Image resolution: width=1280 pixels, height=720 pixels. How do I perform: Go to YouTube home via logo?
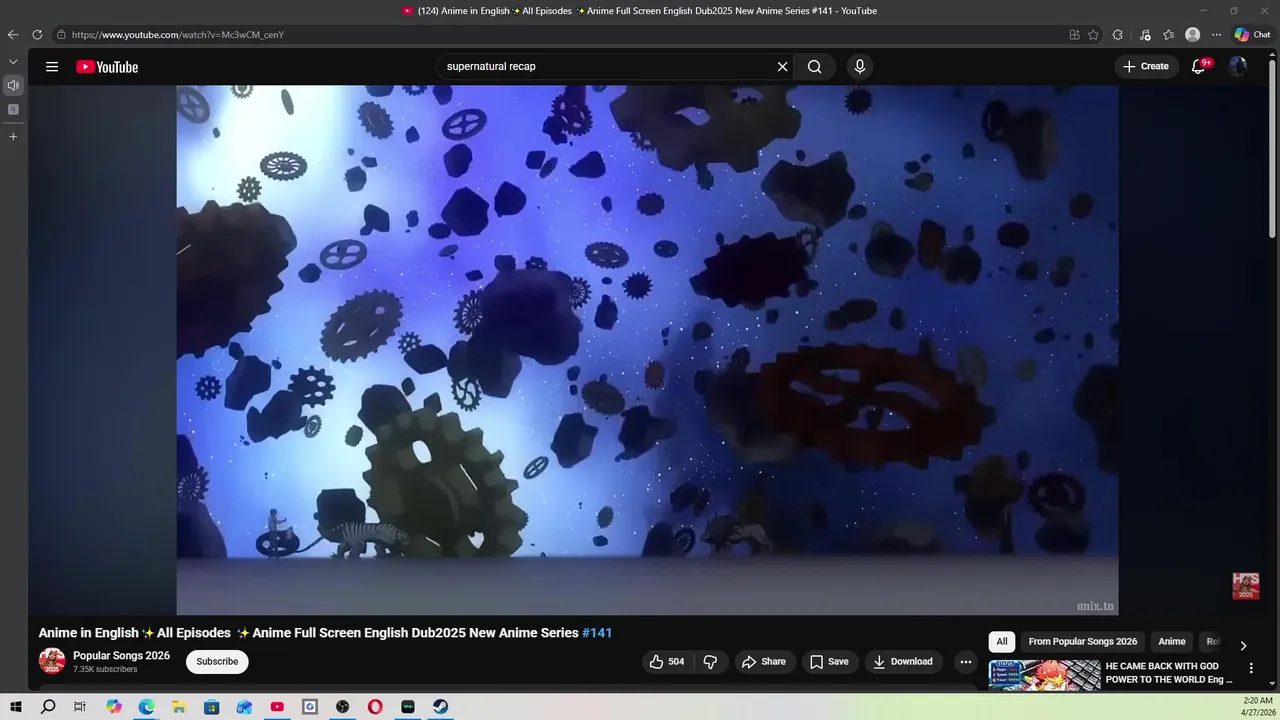(x=107, y=67)
